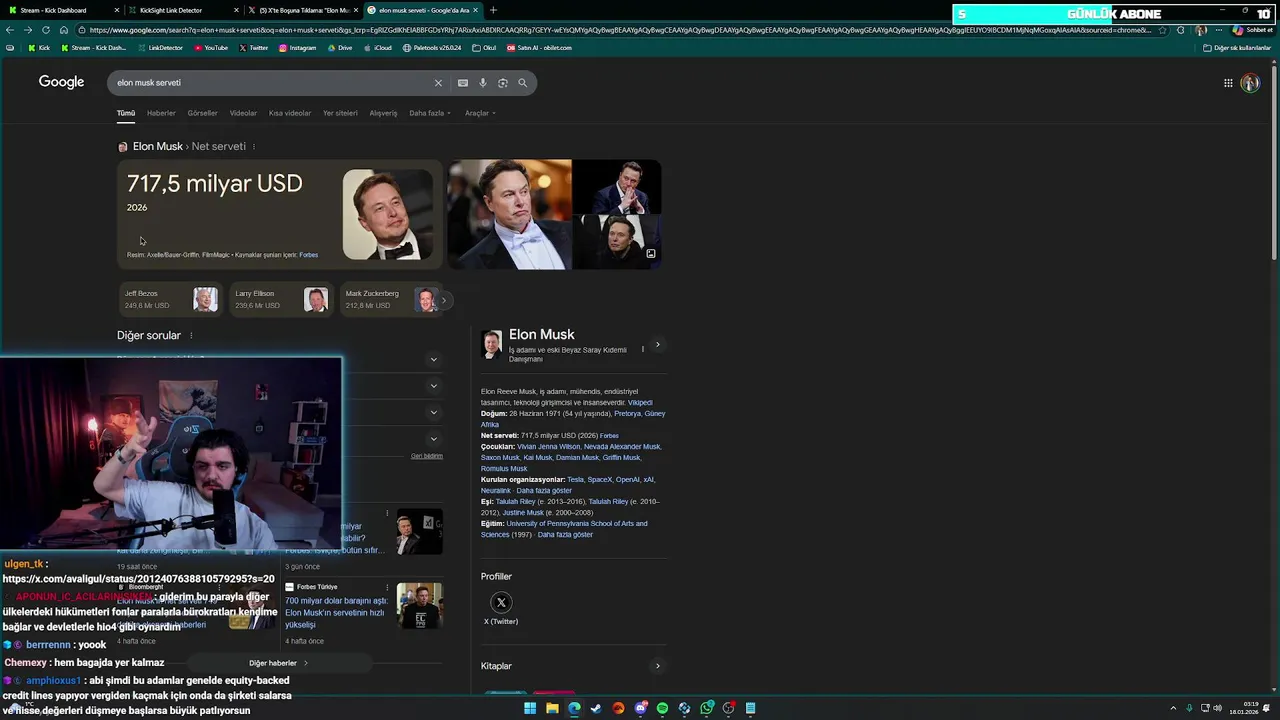The width and height of the screenshot is (1280, 720).
Task: Switch to the Kısa videolar tab
Action: (290, 113)
